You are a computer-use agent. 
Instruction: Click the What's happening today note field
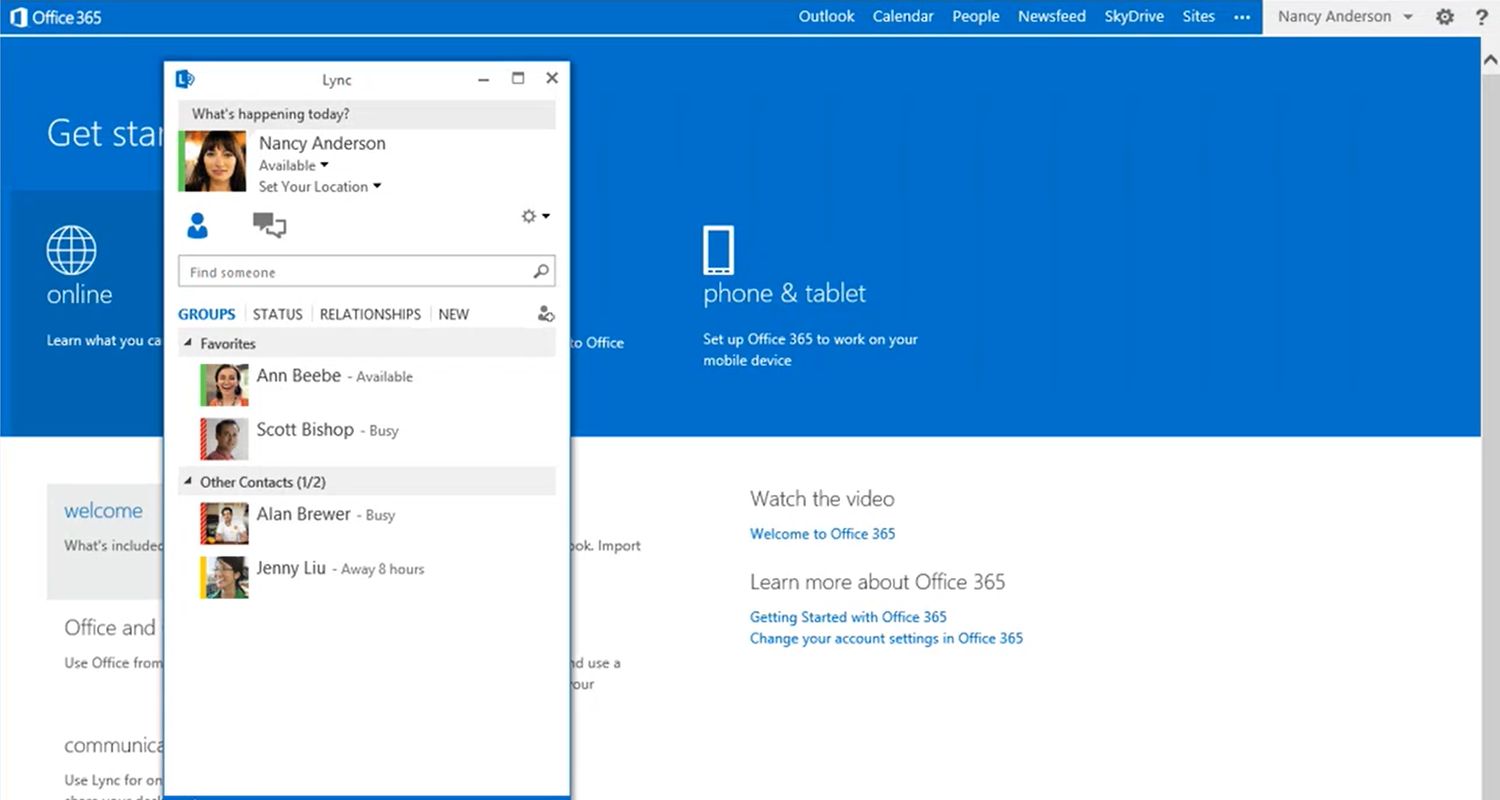[x=366, y=114]
